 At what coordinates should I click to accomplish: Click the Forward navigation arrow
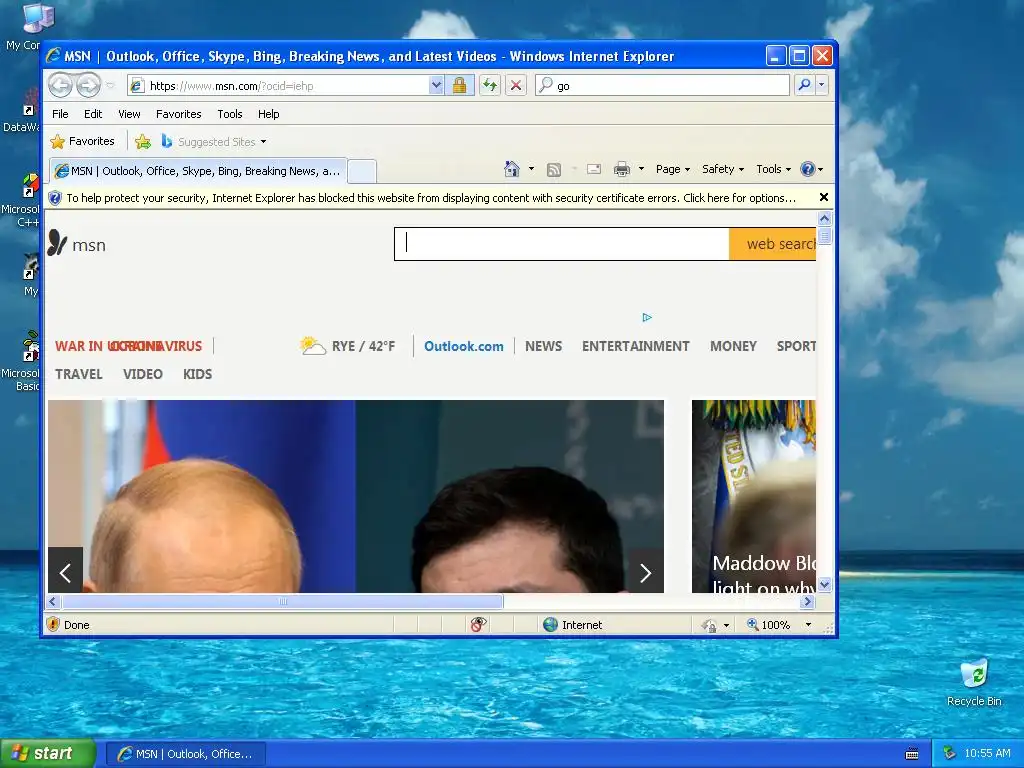(89, 86)
